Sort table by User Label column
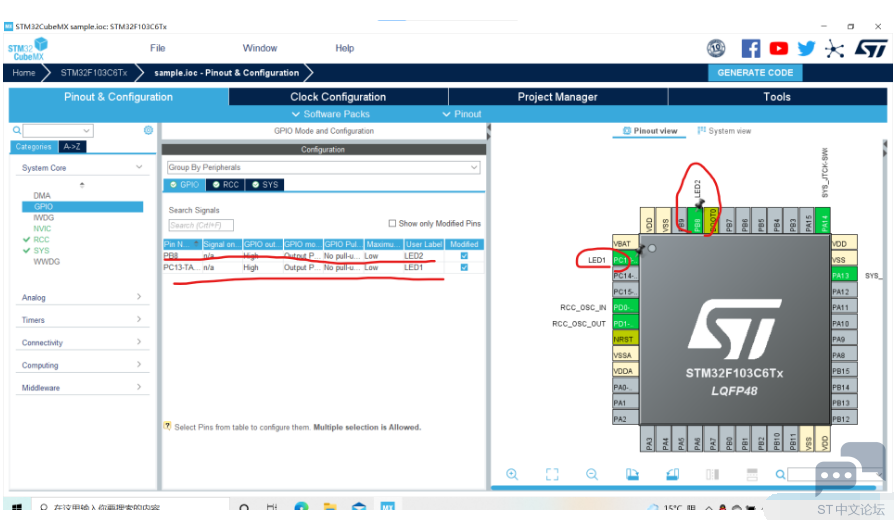The height and width of the screenshot is (525, 894). pos(424,244)
